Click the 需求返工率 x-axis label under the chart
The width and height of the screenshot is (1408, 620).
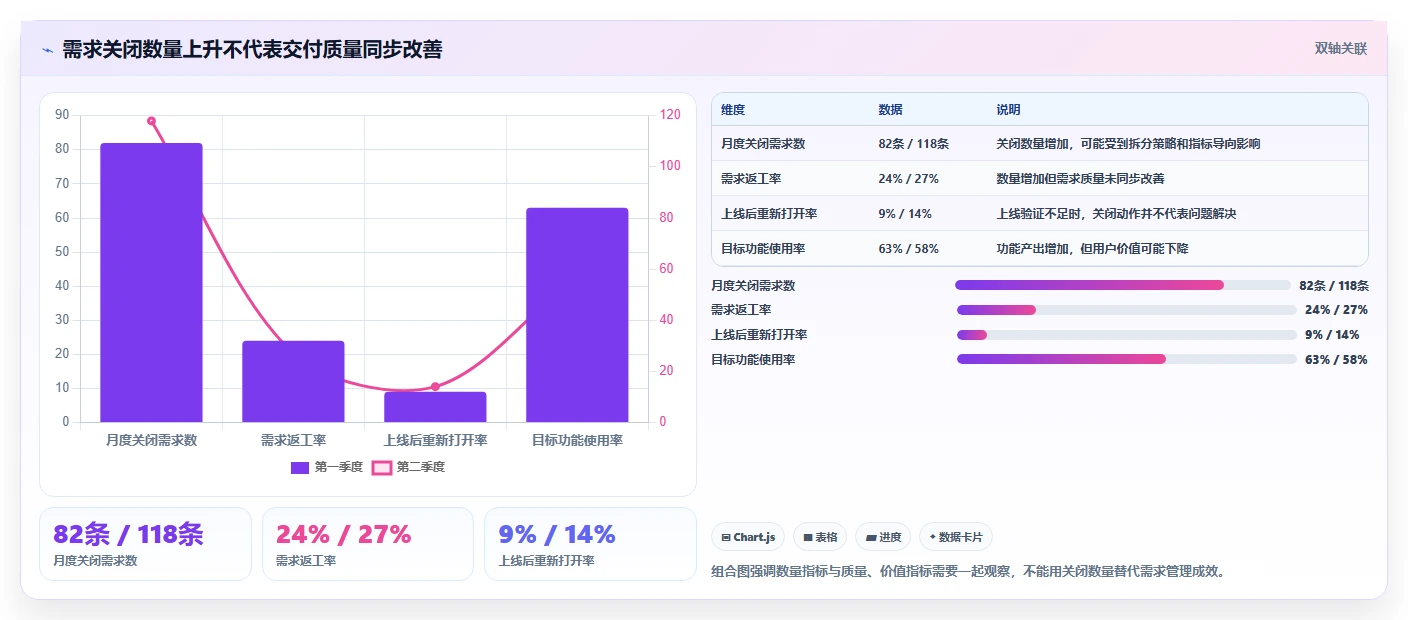pos(293,440)
